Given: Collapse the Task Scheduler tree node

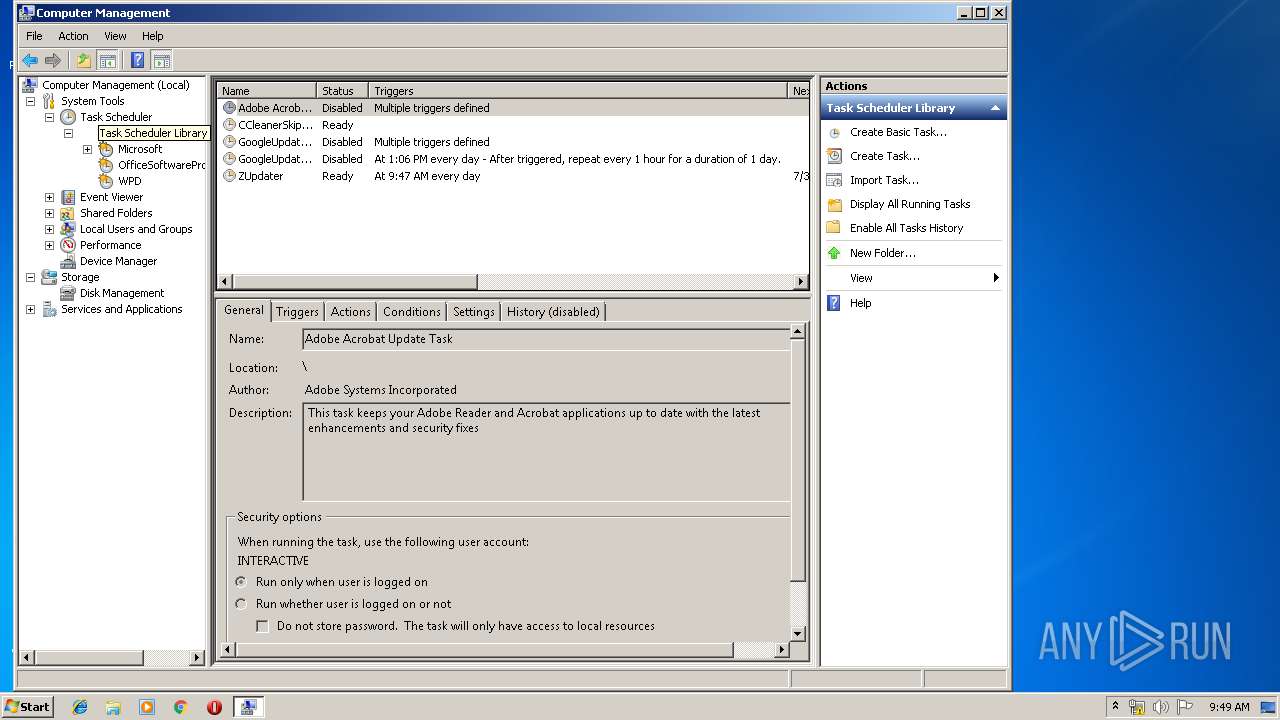Looking at the screenshot, I should pos(49,117).
